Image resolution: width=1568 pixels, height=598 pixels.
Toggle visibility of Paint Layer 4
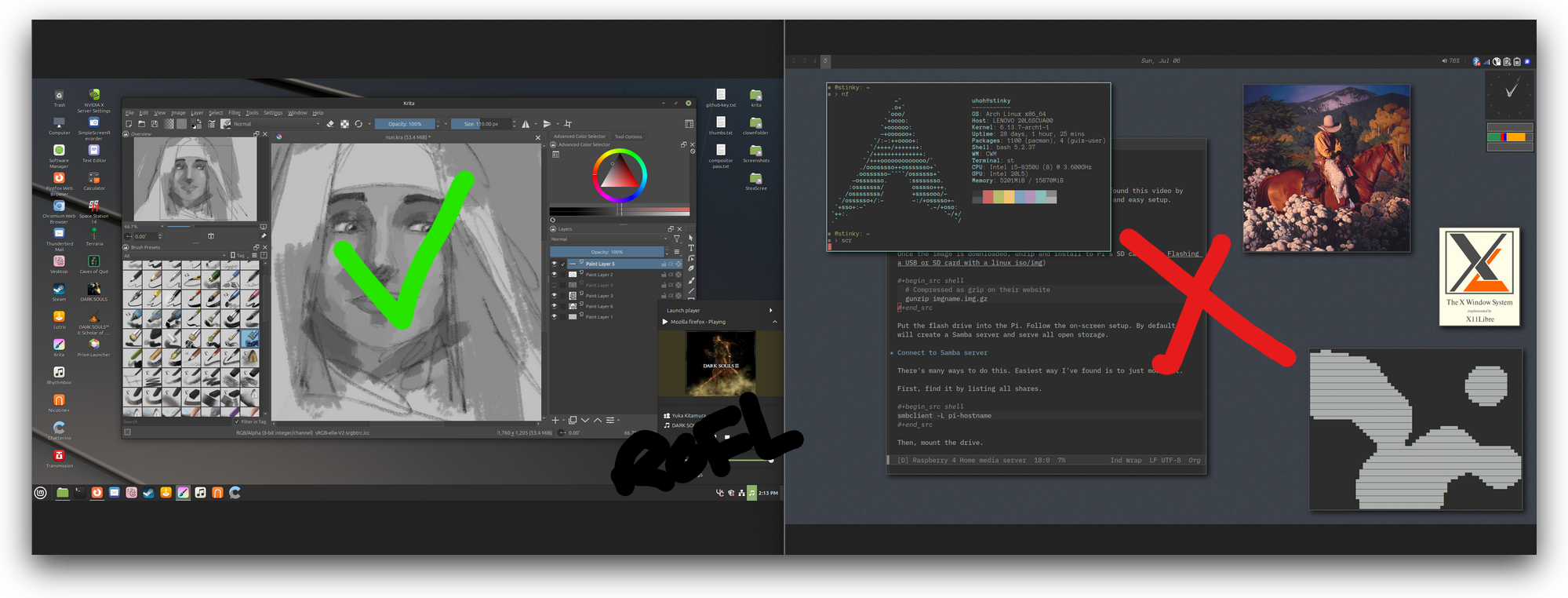(x=554, y=285)
